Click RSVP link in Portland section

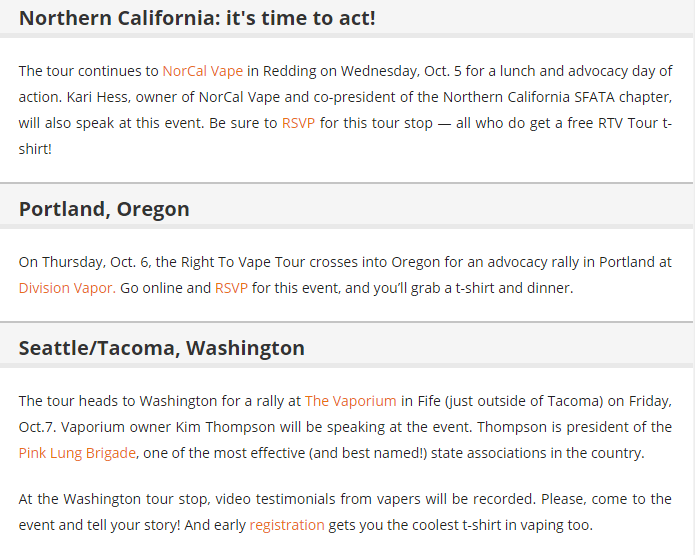pos(231,288)
